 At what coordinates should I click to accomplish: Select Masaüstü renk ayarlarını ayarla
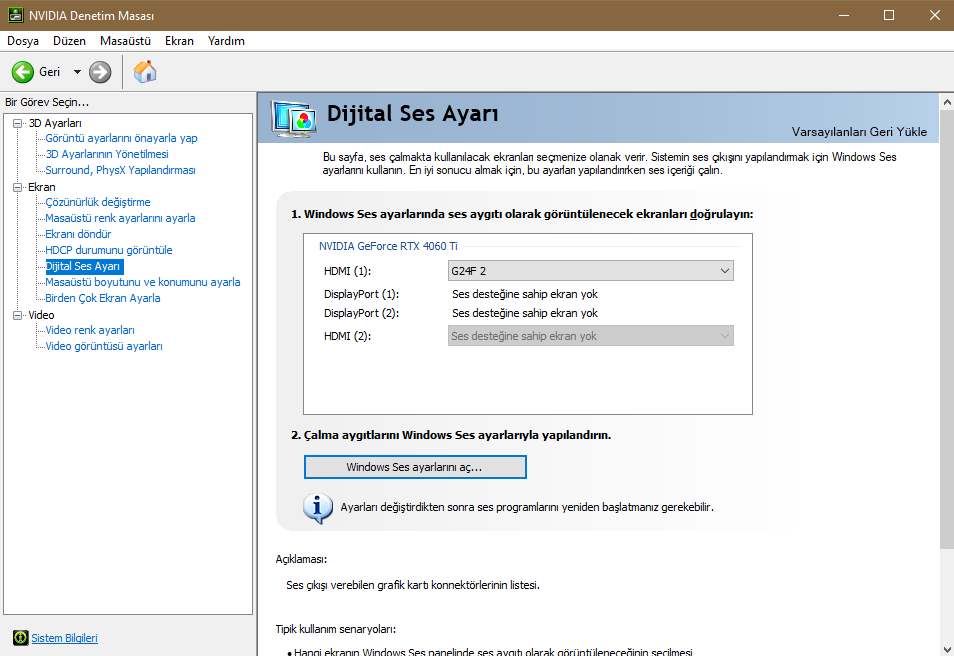pos(120,218)
